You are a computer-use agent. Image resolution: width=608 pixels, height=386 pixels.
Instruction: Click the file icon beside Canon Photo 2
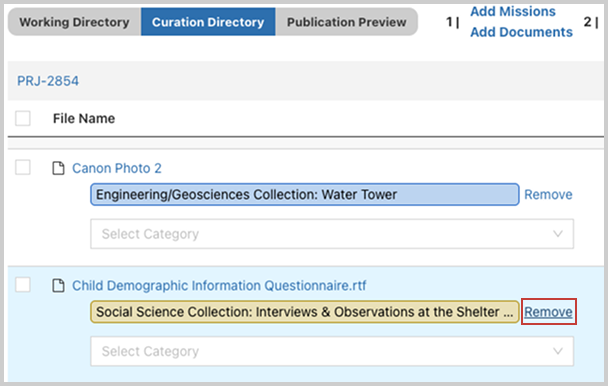[58, 168]
